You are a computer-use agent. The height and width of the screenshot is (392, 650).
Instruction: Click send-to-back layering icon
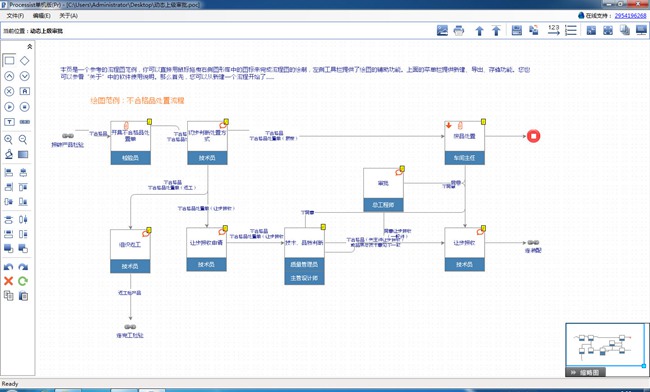tap(23, 249)
